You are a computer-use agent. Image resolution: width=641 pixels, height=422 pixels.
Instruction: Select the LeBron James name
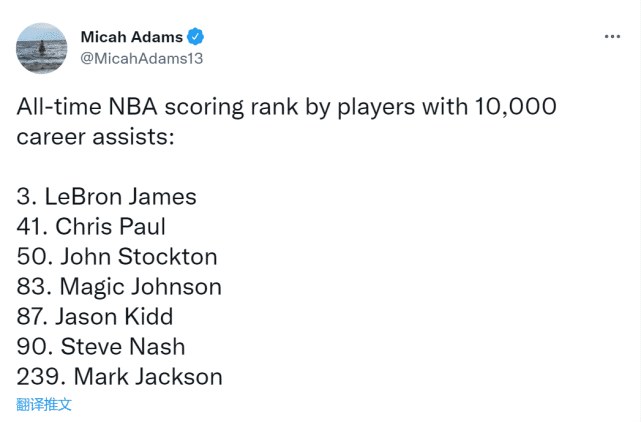(x=121, y=196)
